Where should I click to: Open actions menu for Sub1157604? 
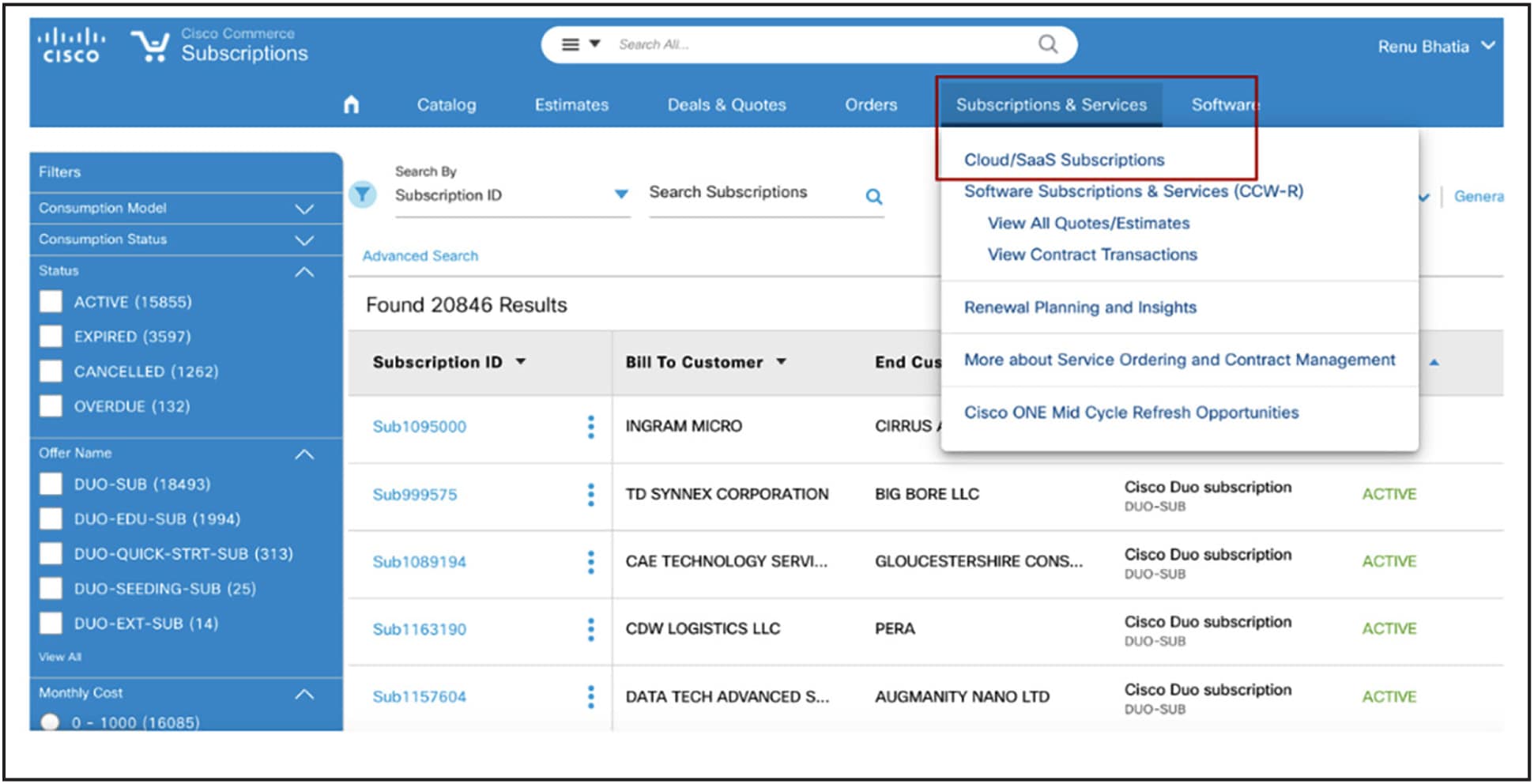(590, 696)
